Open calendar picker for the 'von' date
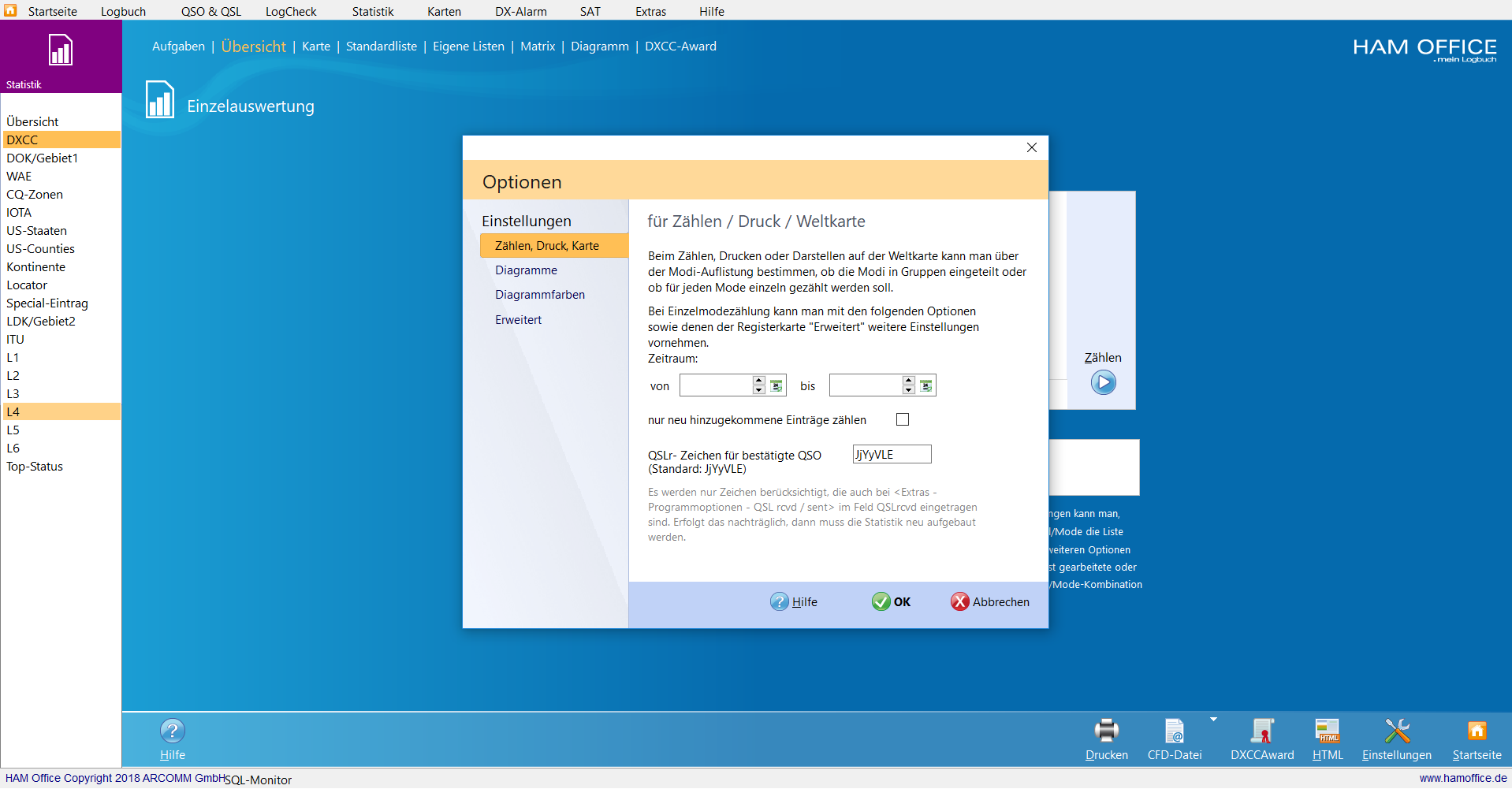Viewport: 1512px width, 789px height. point(776,385)
